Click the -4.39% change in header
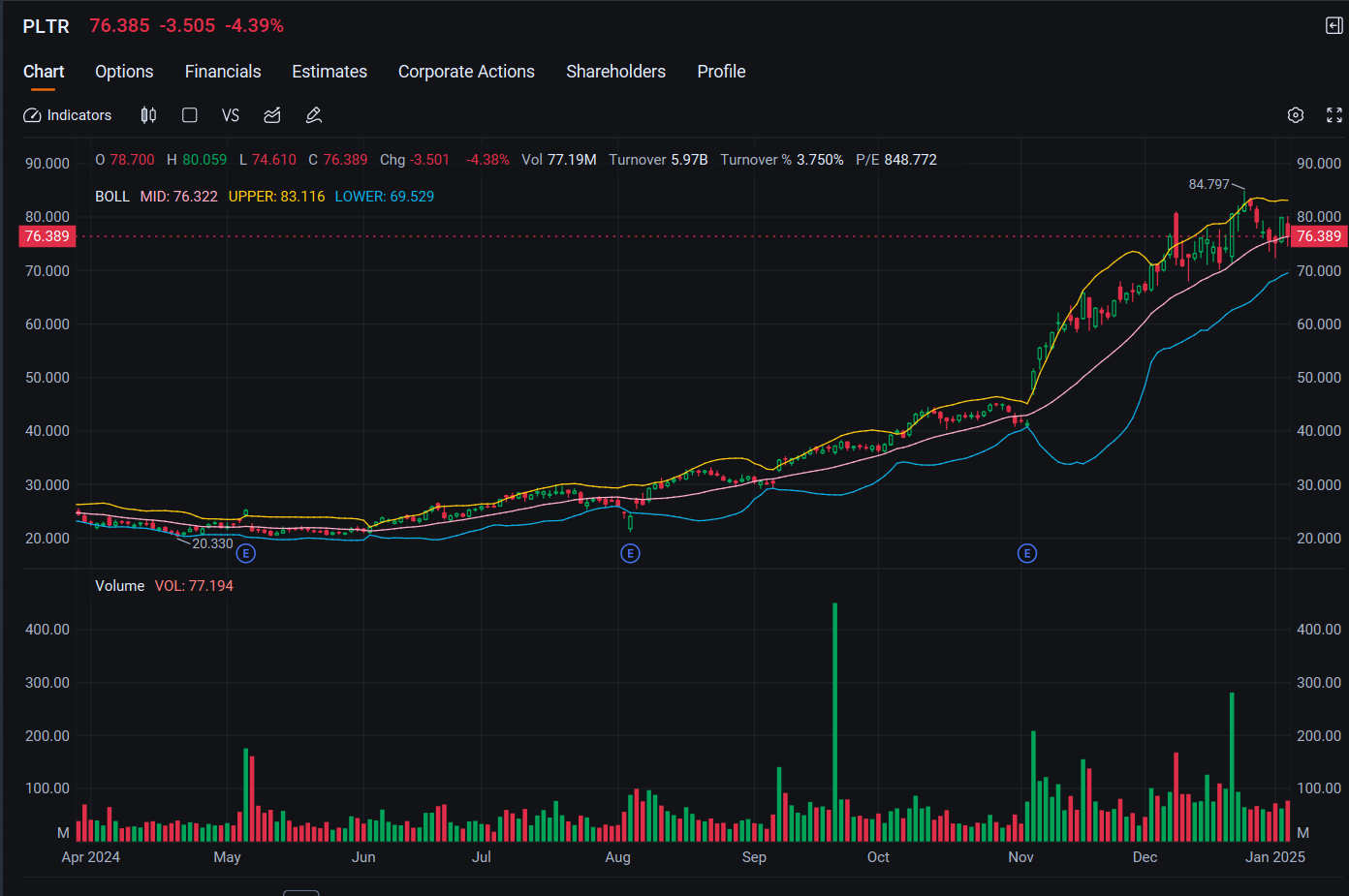The width and height of the screenshot is (1349, 896). point(255,26)
